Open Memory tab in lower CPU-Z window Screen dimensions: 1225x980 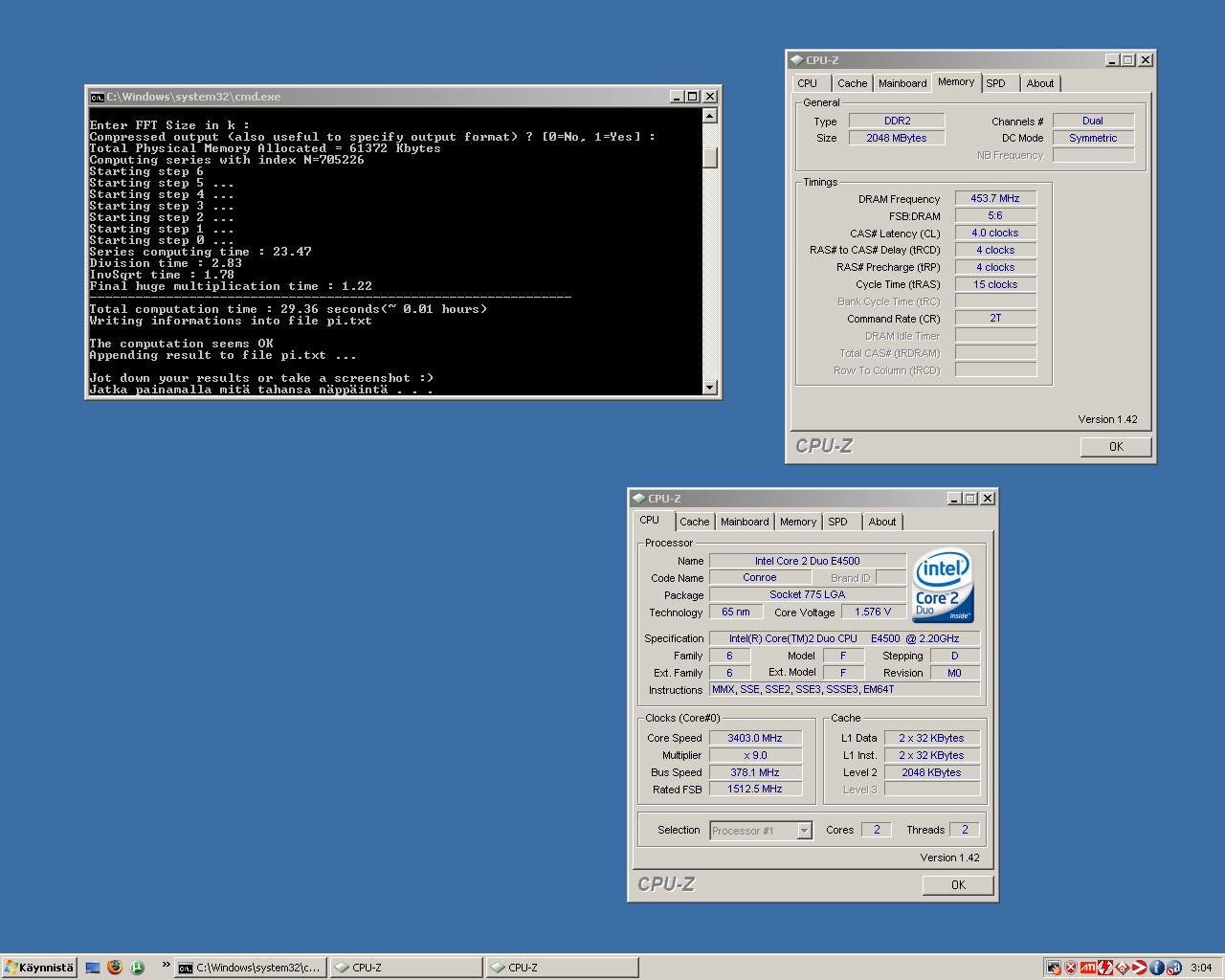[798, 522]
